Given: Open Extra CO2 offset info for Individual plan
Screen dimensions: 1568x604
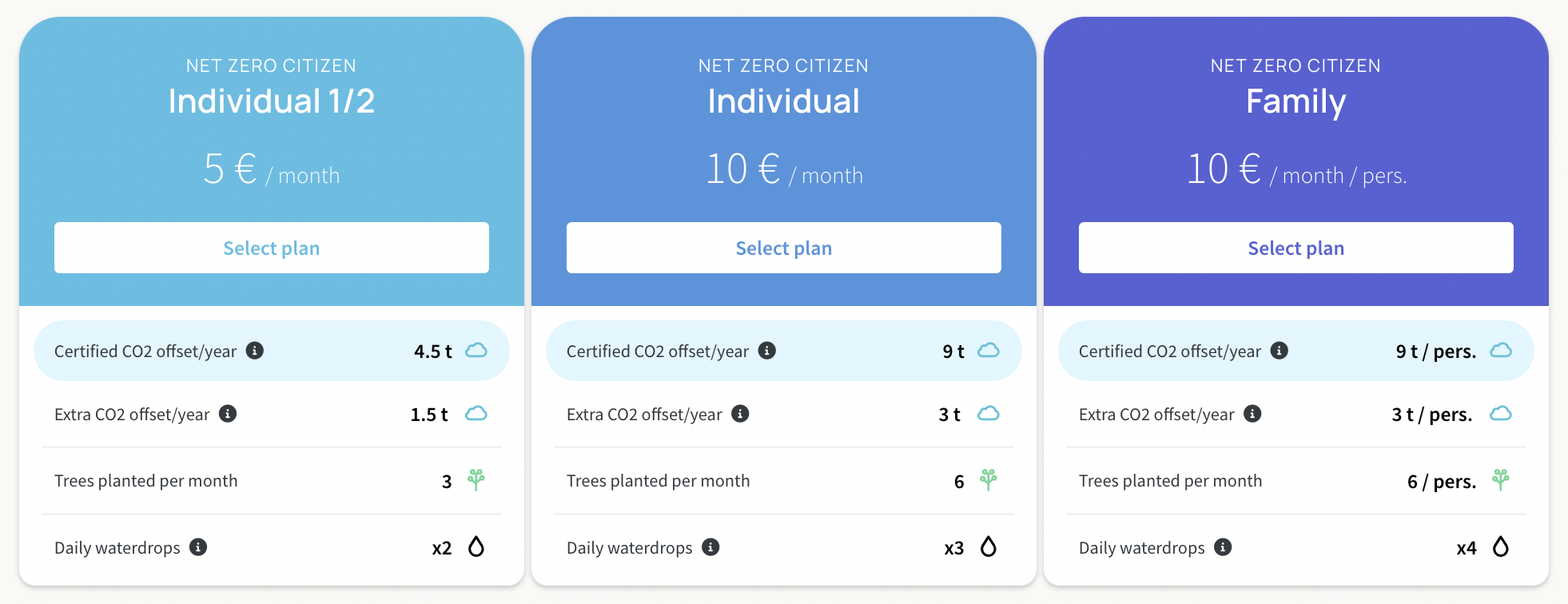Looking at the screenshot, I should [740, 414].
